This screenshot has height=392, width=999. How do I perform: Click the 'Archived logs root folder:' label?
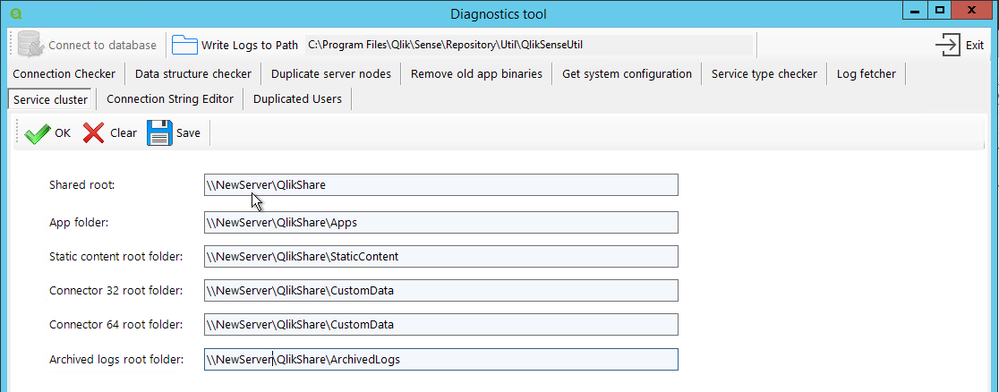pos(117,359)
